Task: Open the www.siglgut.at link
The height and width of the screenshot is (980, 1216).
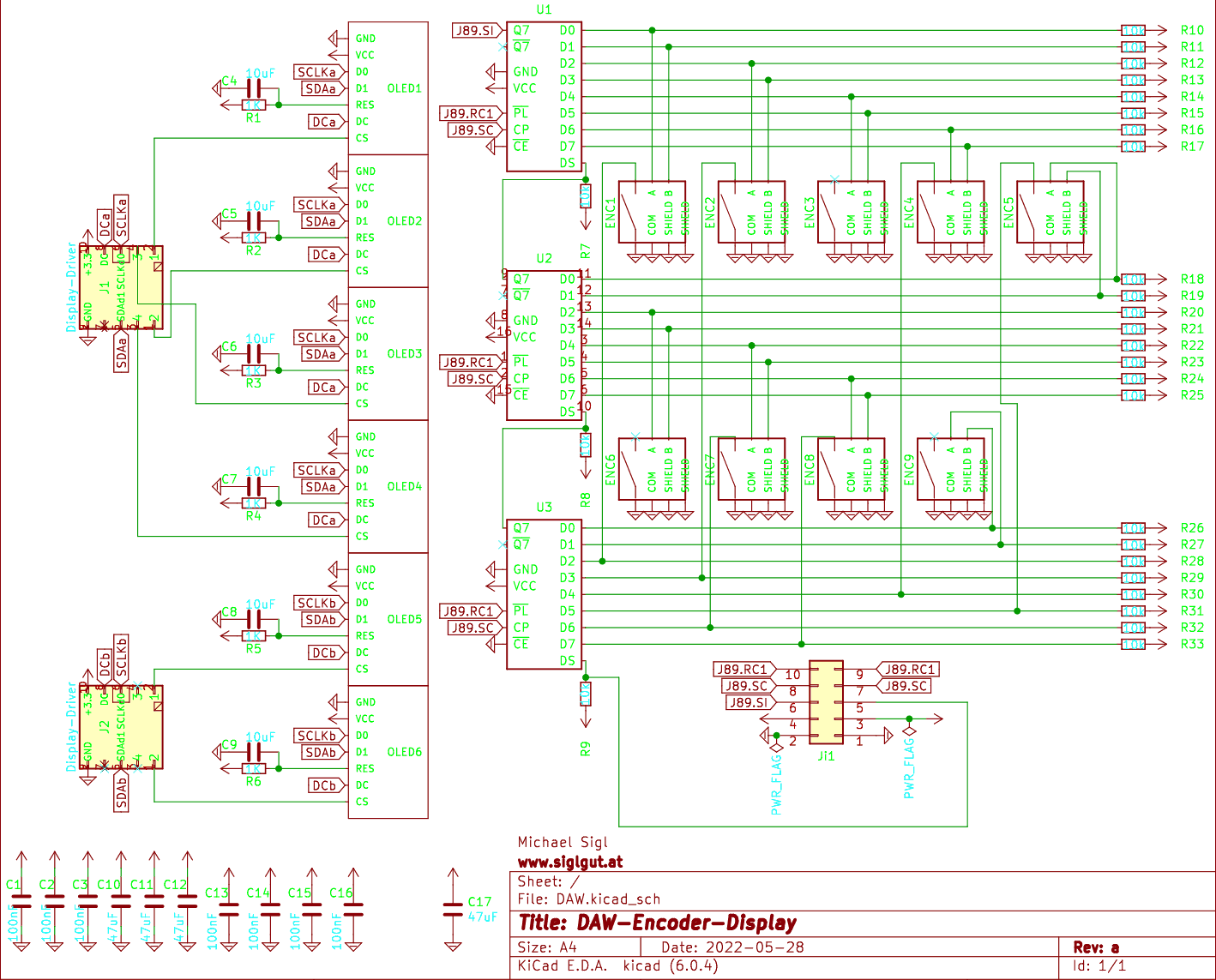Action: [570, 863]
